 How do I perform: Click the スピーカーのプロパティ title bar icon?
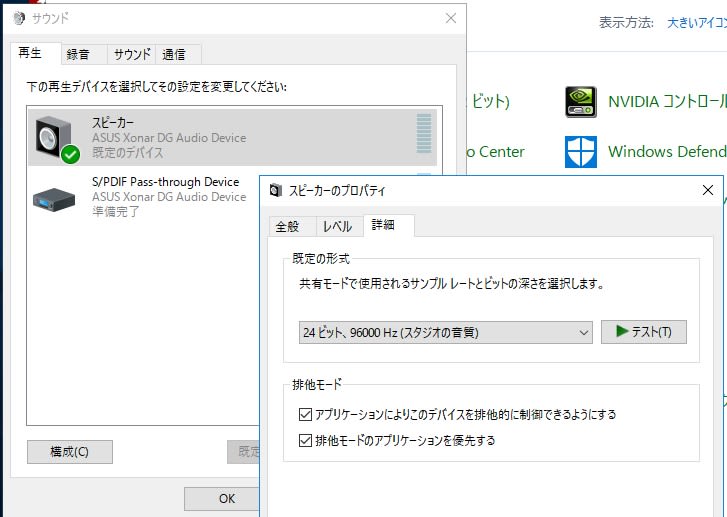click(276, 190)
